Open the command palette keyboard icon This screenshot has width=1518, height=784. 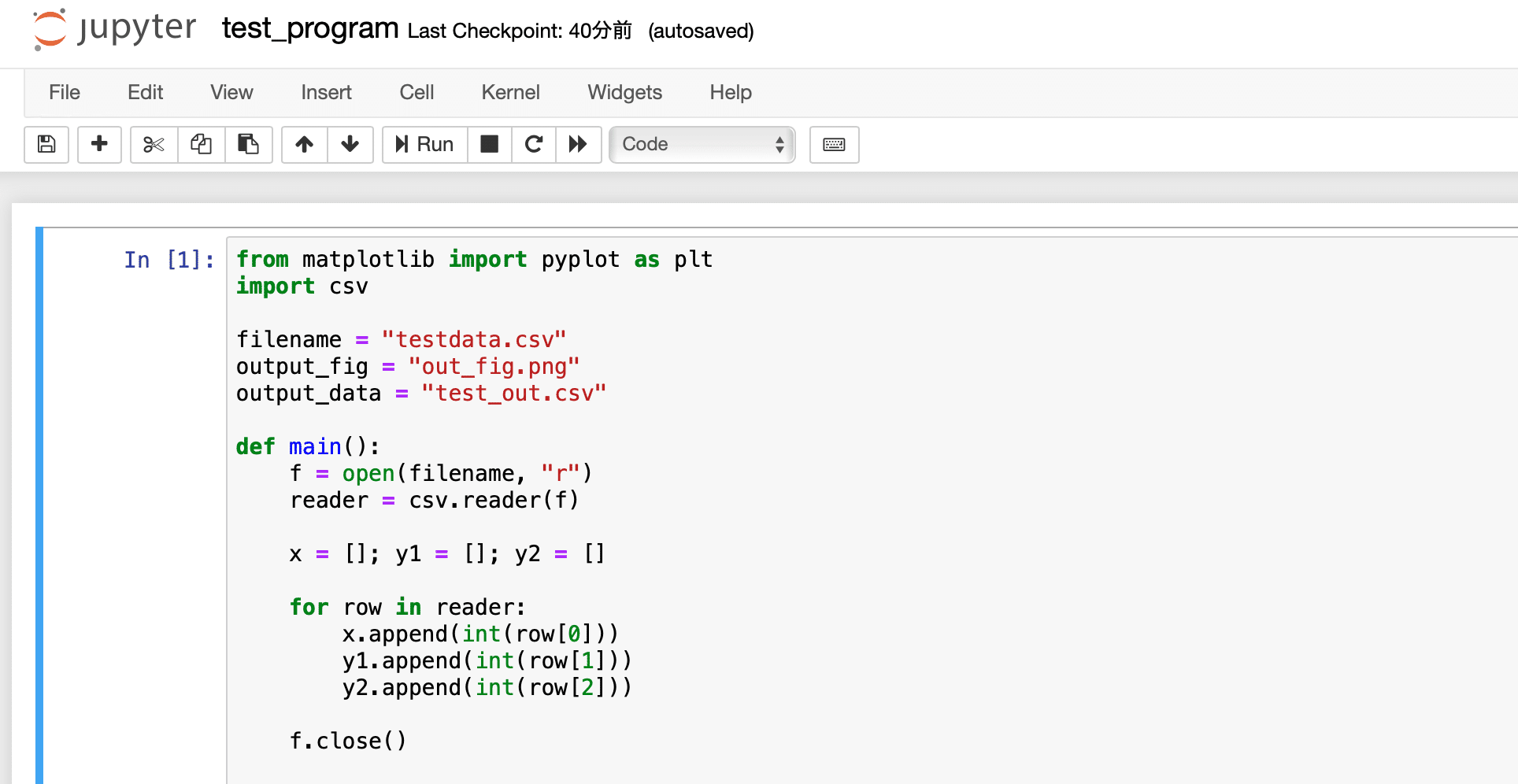[x=834, y=144]
